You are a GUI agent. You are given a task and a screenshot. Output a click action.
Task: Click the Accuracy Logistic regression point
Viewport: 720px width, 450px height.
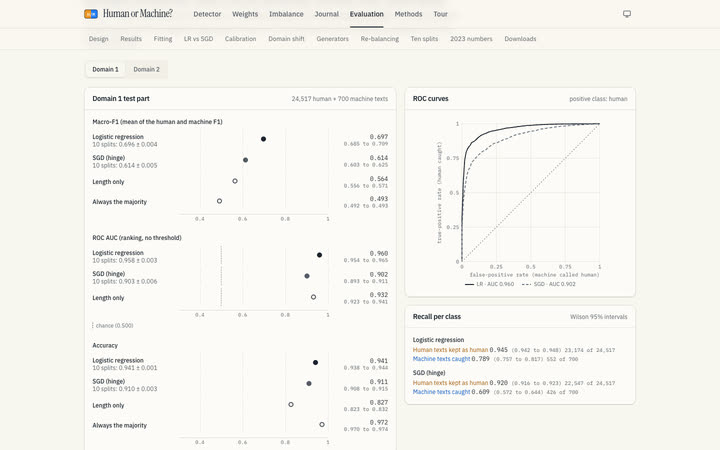point(315,362)
